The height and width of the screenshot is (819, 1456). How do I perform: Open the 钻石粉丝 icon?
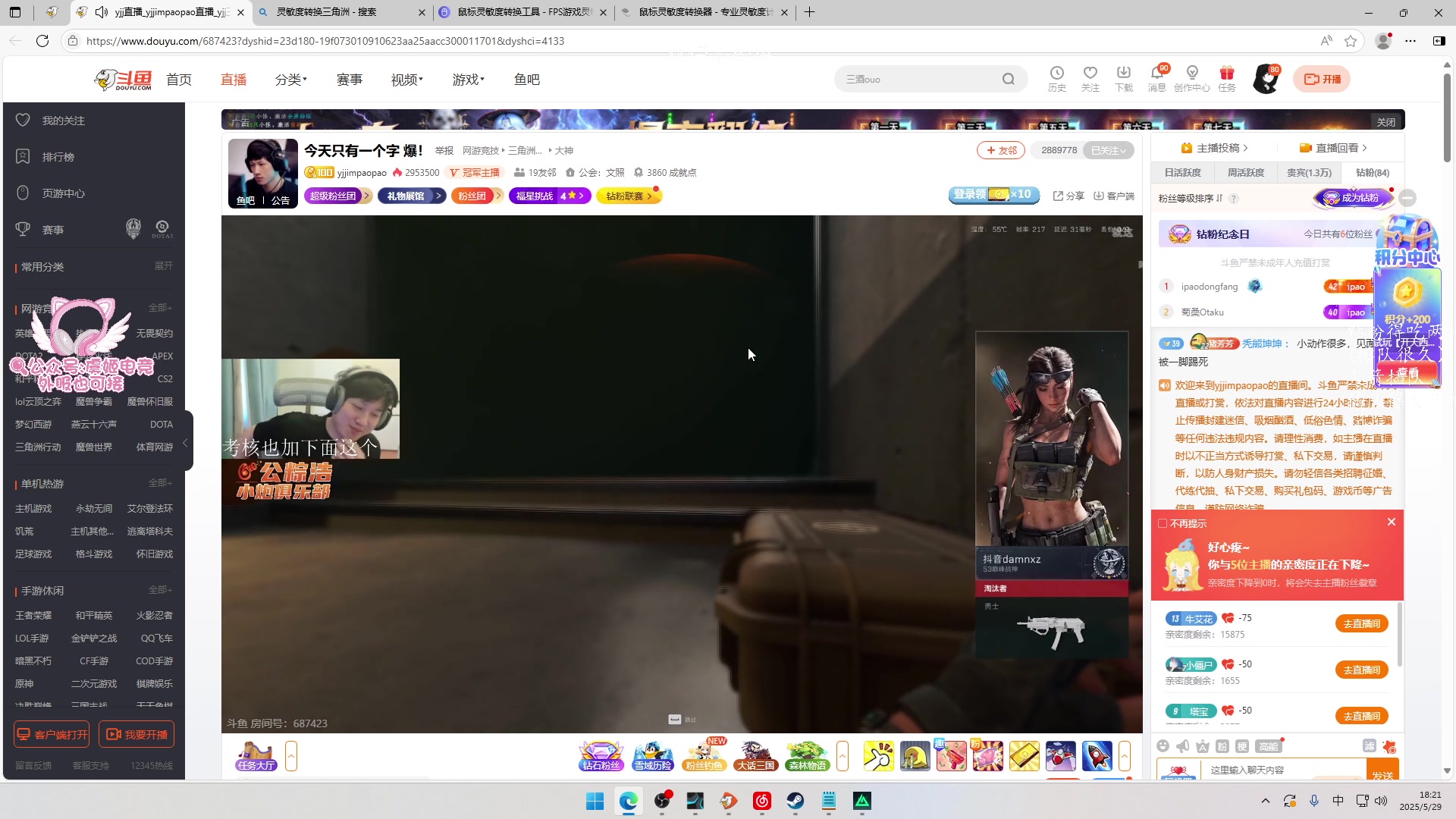(601, 756)
